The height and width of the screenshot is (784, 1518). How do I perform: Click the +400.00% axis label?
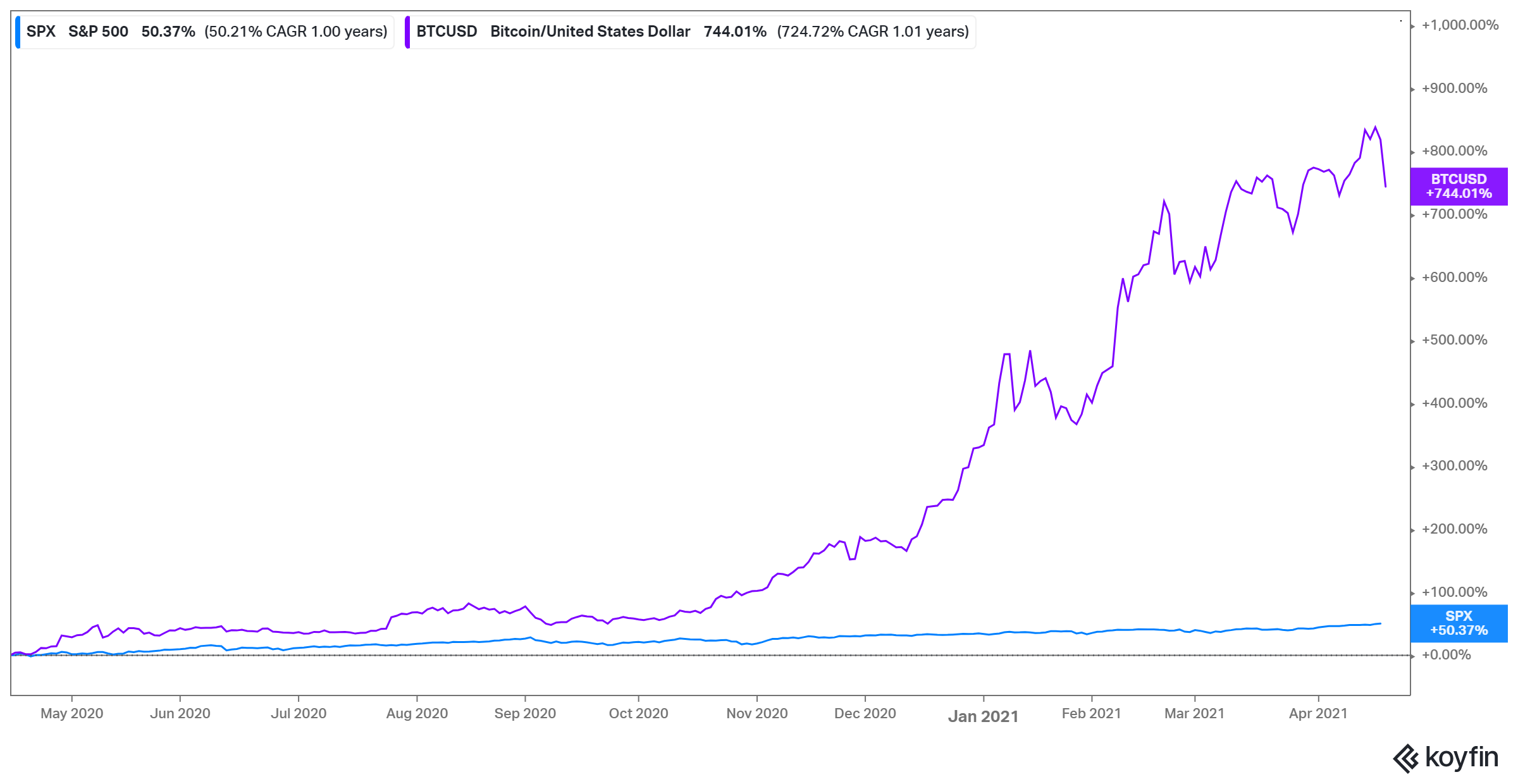[1454, 403]
